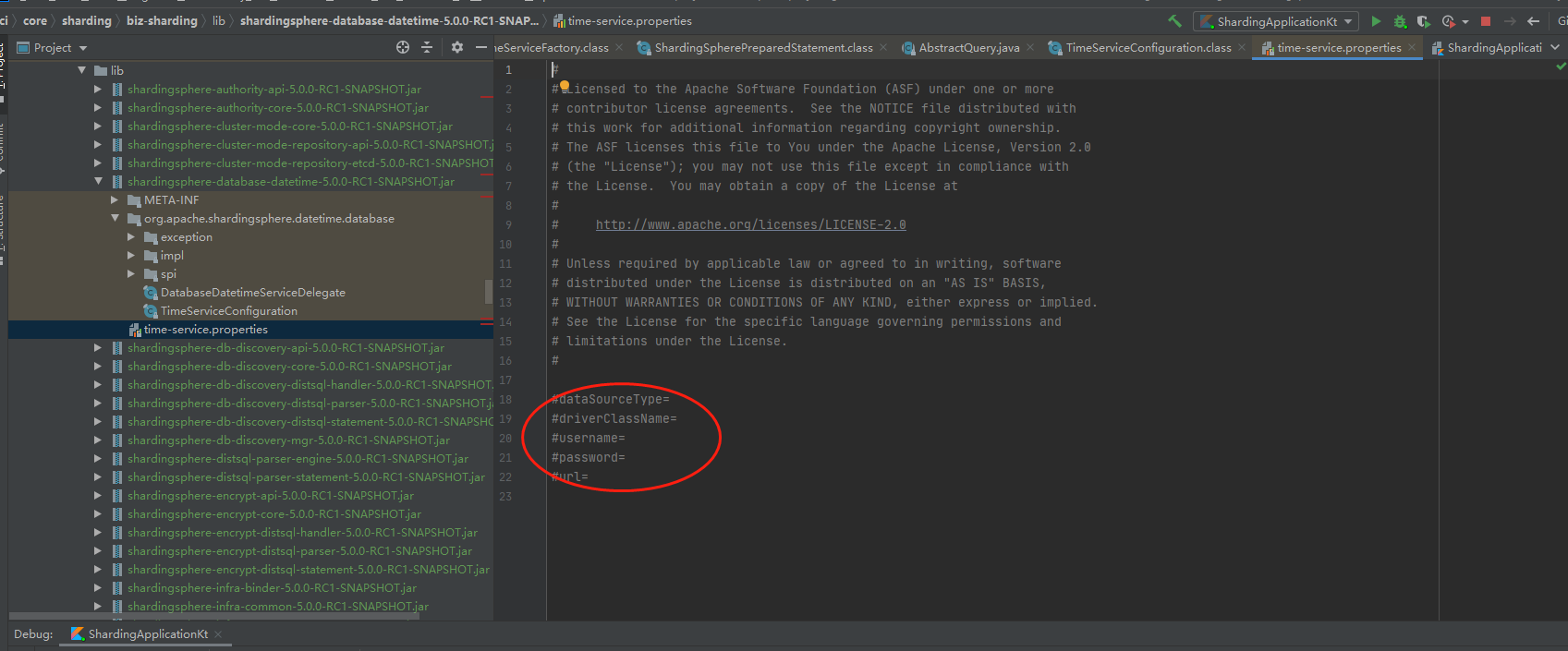Select time-service.properties in project tree

205,329
